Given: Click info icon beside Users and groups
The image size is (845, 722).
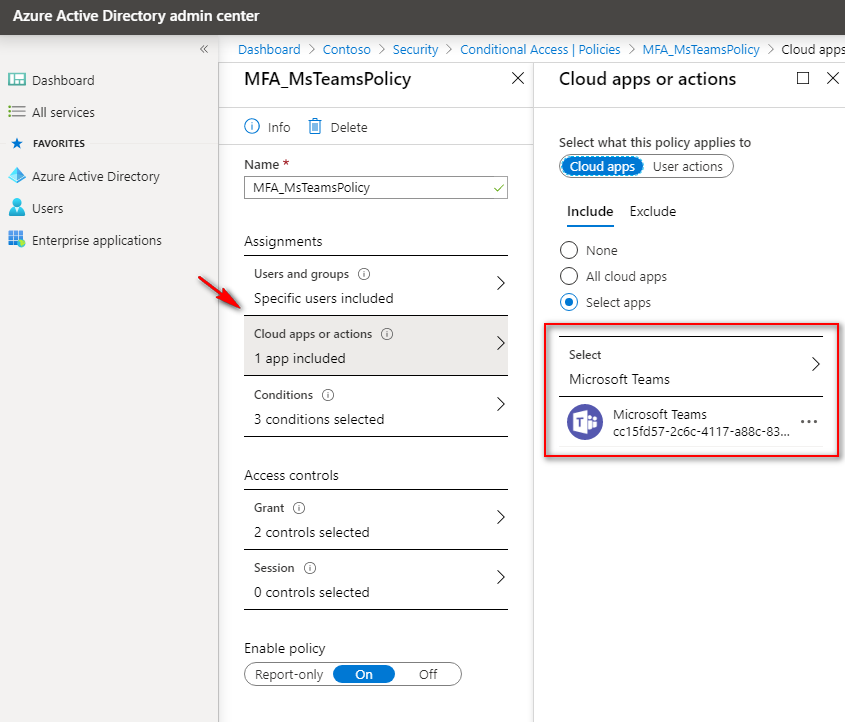Looking at the screenshot, I should point(364,274).
